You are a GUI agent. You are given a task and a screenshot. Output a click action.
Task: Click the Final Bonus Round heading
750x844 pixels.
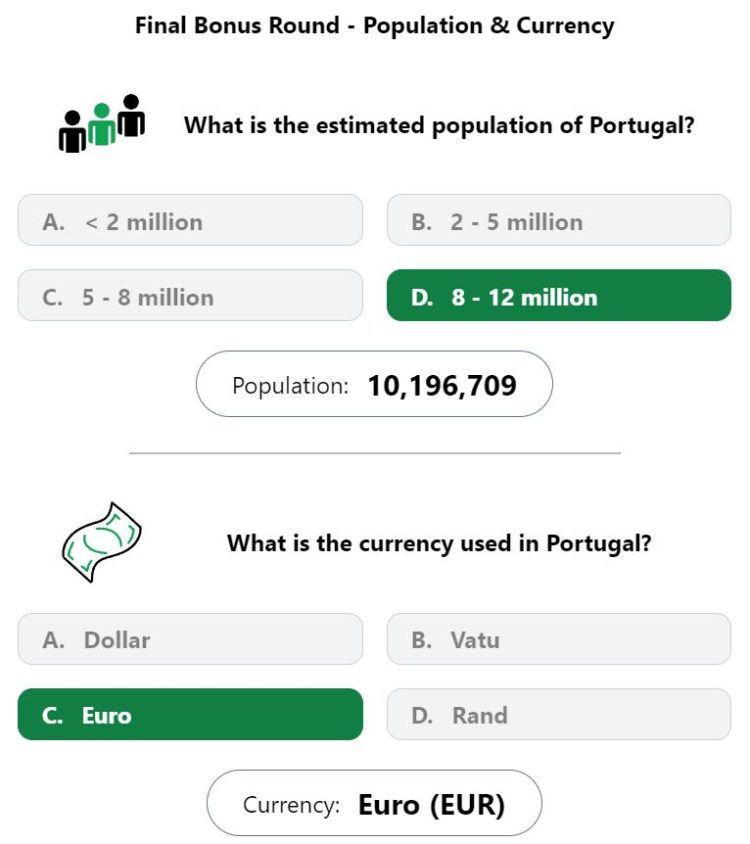point(374,26)
